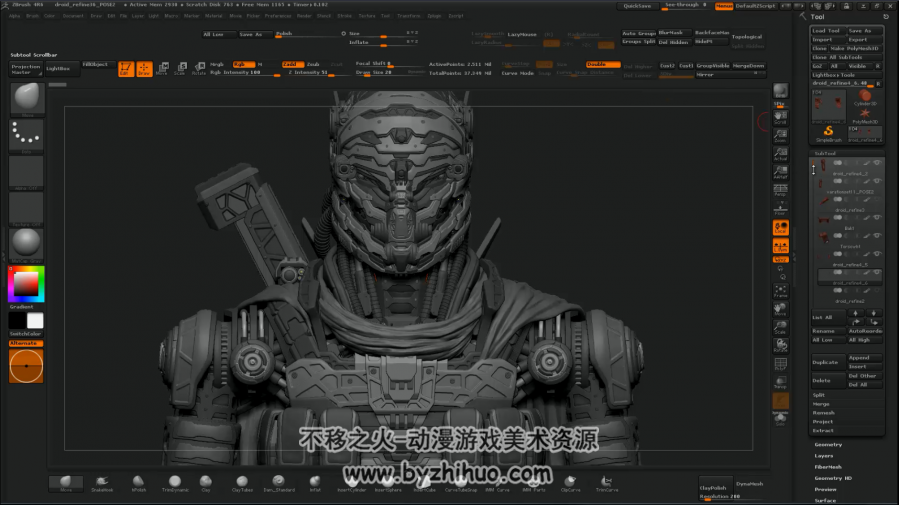This screenshot has width=899, height=505.
Task: Select the hPolish brush
Action: pyautogui.click(x=138, y=483)
